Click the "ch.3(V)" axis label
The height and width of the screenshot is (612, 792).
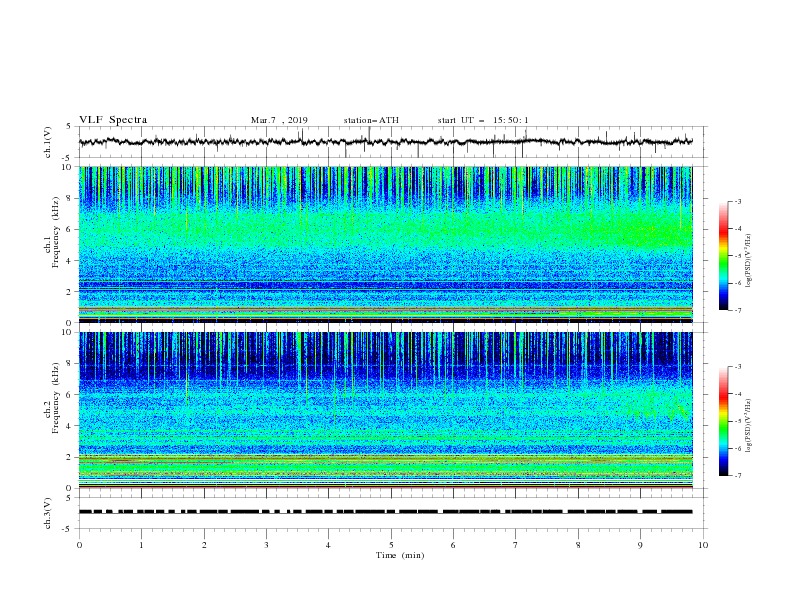[x=48, y=513]
